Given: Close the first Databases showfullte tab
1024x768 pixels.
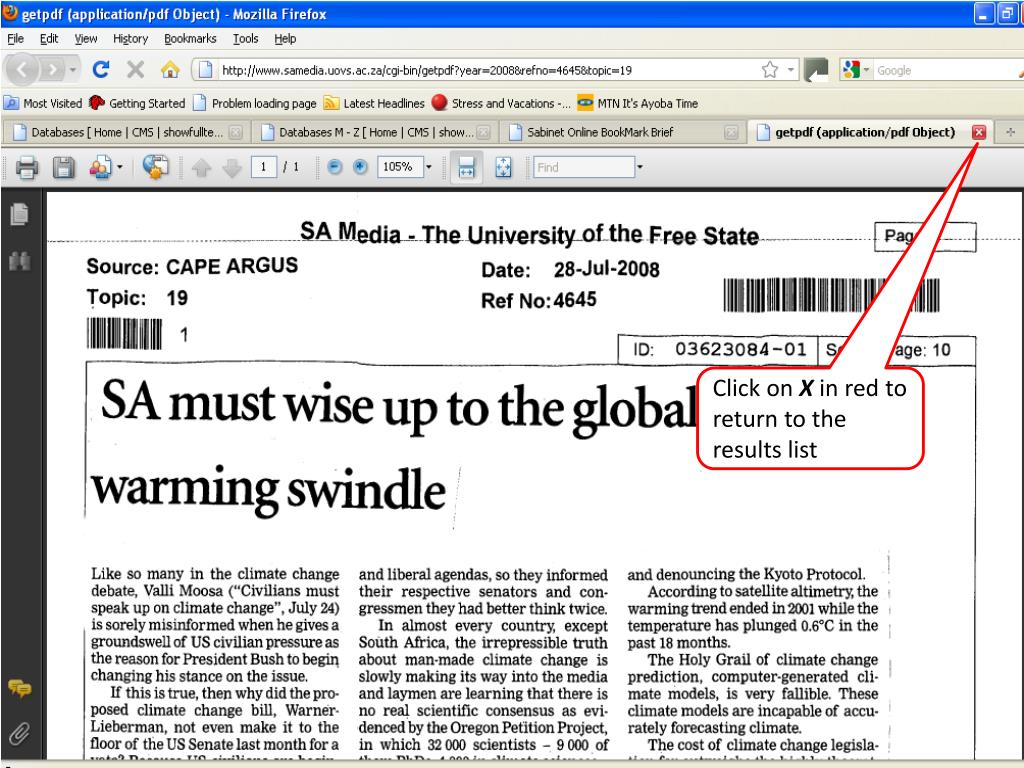Looking at the screenshot, I should (x=236, y=133).
